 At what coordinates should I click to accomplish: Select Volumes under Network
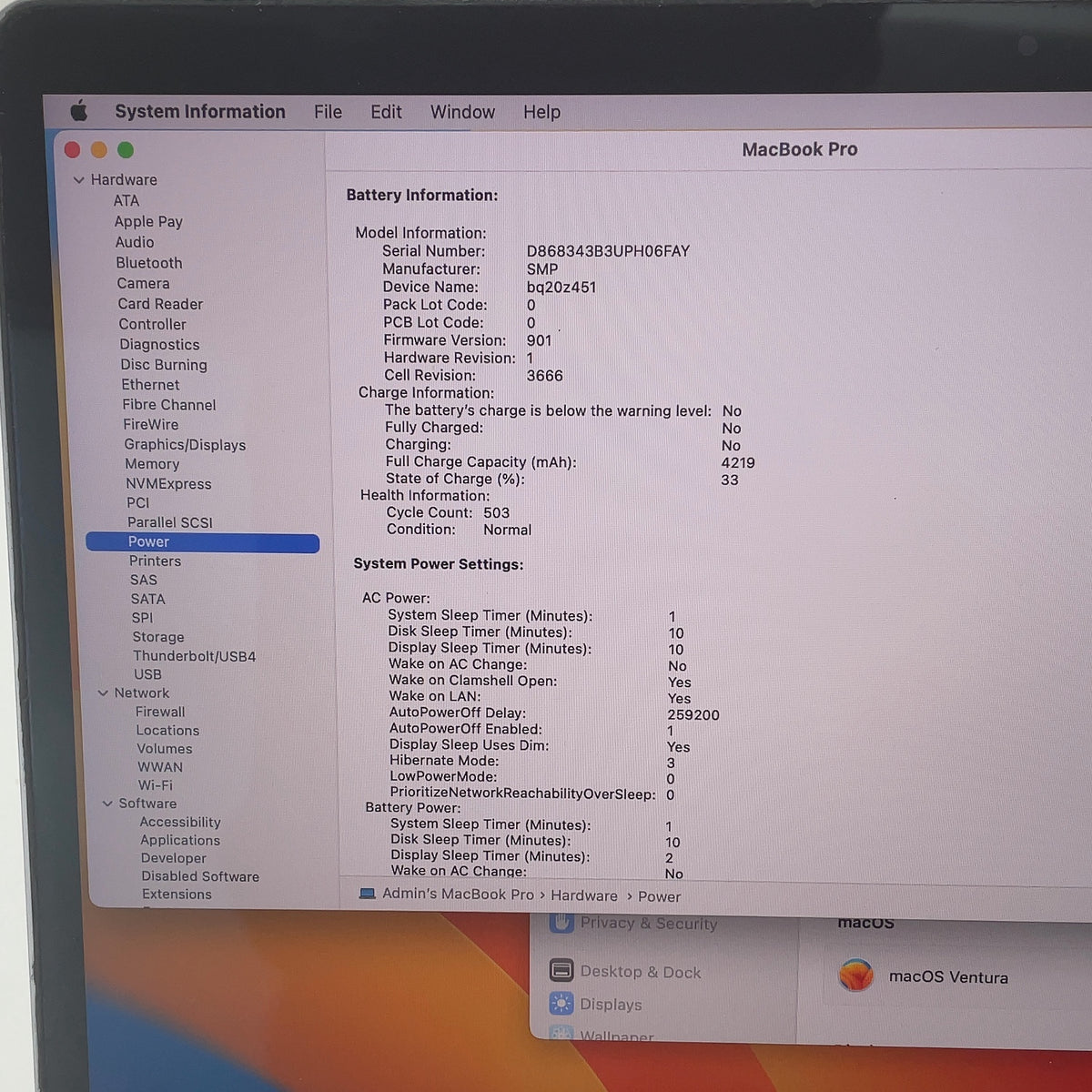(x=165, y=748)
